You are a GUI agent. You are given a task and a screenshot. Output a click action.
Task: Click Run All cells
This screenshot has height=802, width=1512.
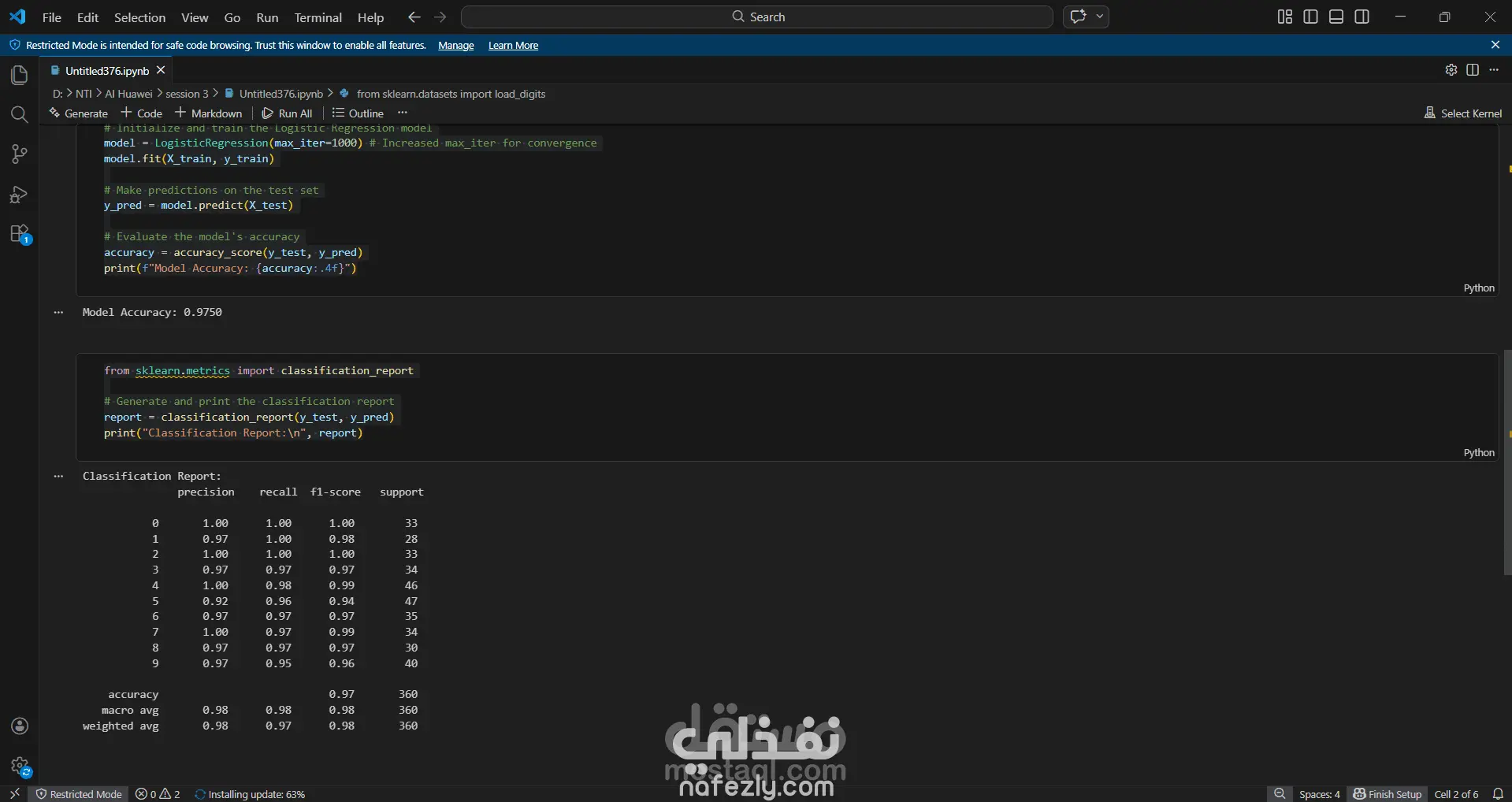[288, 113]
